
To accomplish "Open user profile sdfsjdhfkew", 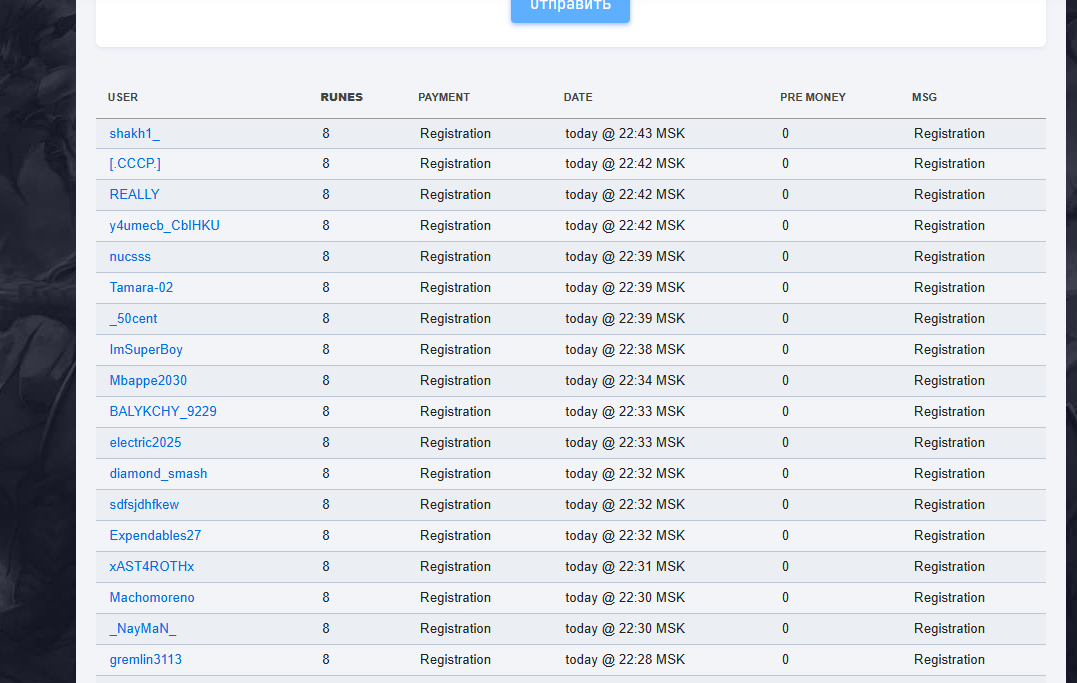I will (x=144, y=504).
